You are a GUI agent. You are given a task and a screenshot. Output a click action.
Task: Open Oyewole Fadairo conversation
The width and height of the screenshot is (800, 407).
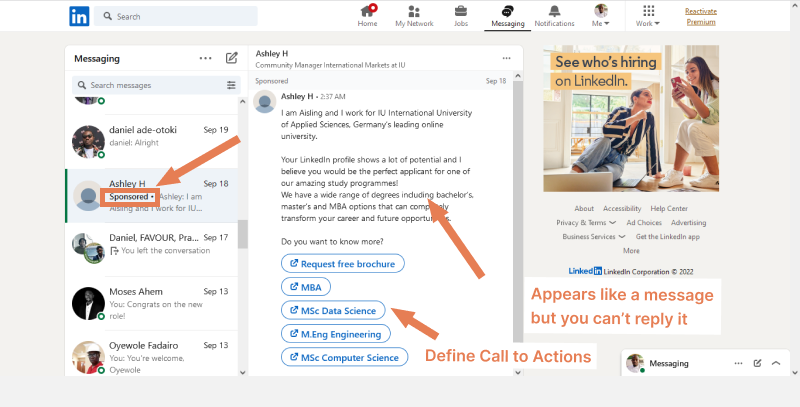point(152,354)
